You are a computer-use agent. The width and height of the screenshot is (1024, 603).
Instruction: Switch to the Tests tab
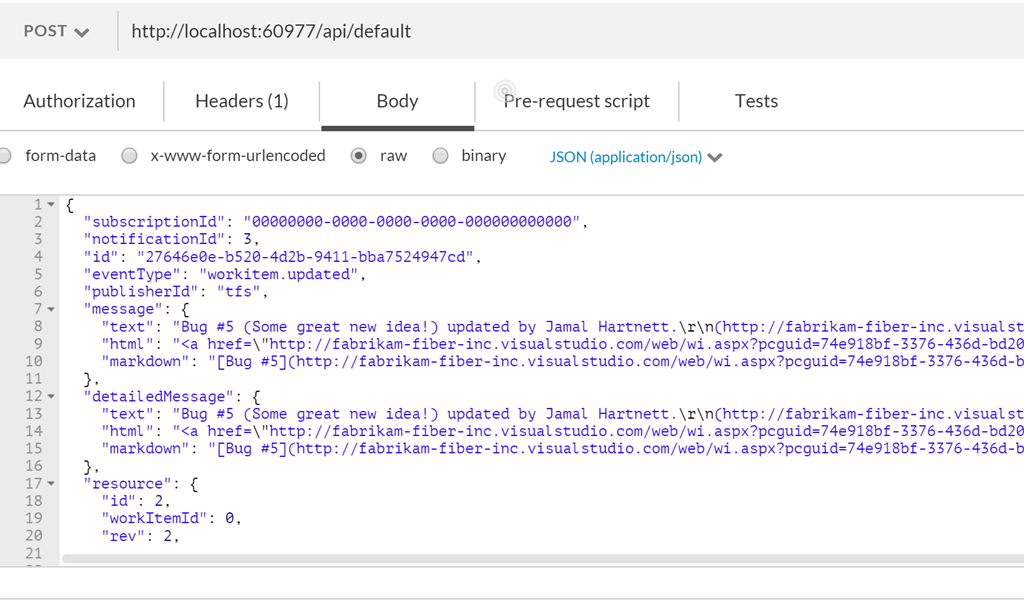click(x=756, y=101)
